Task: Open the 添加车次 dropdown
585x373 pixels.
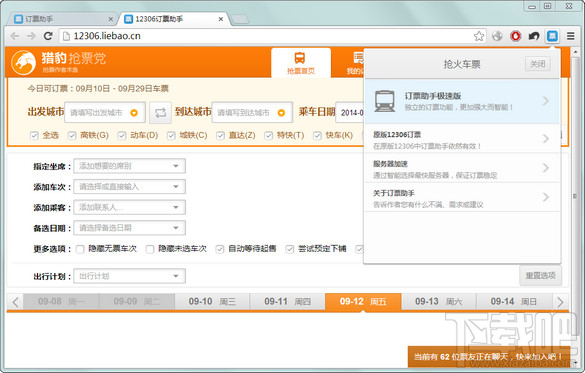Action: pyautogui.click(x=129, y=186)
